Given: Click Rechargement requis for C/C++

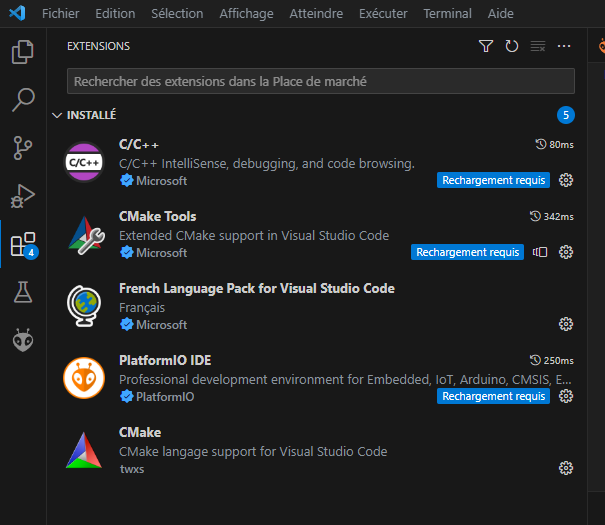Looking at the screenshot, I should pyautogui.click(x=493, y=180).
